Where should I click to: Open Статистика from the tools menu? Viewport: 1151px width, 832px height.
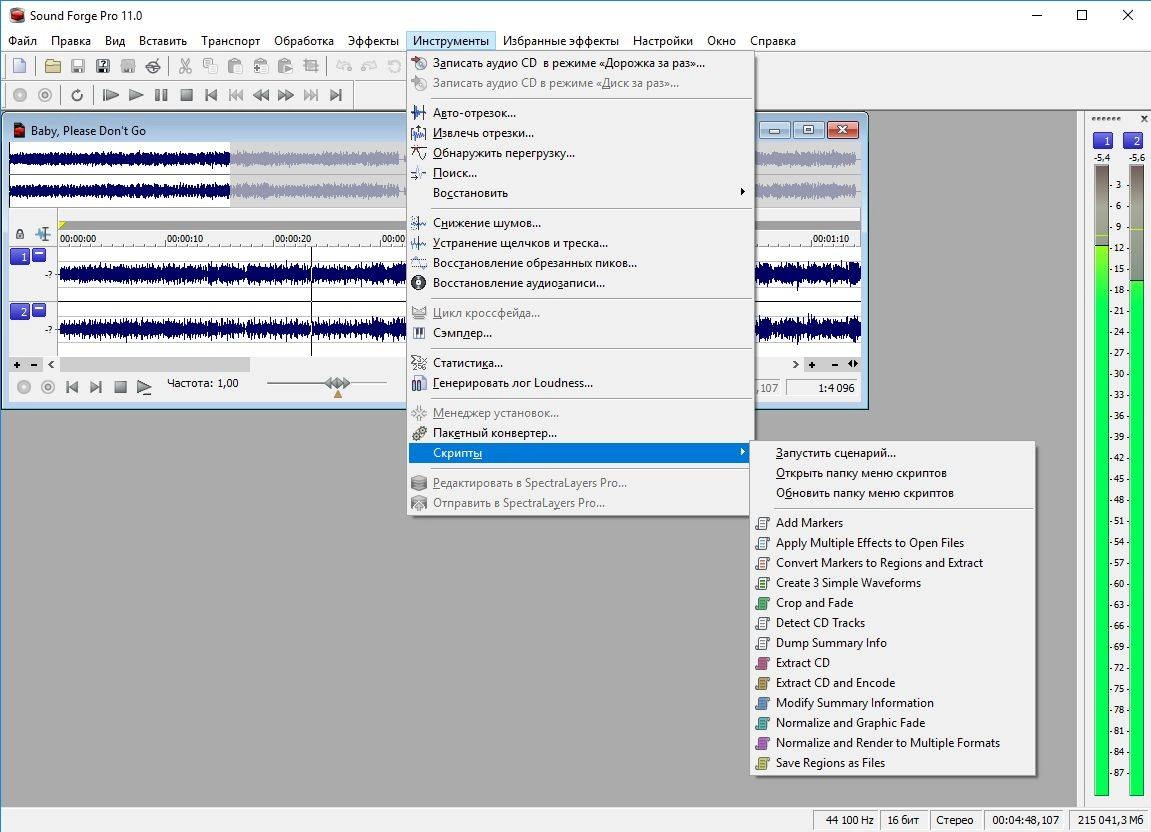(x=581, y=363)
